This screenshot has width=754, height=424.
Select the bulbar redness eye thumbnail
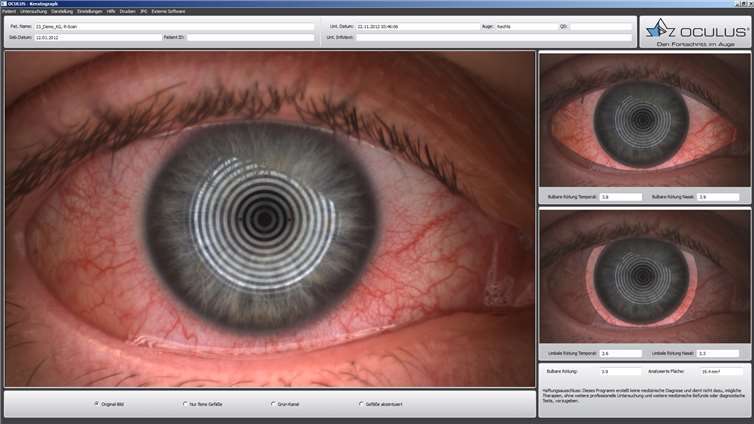644,118
